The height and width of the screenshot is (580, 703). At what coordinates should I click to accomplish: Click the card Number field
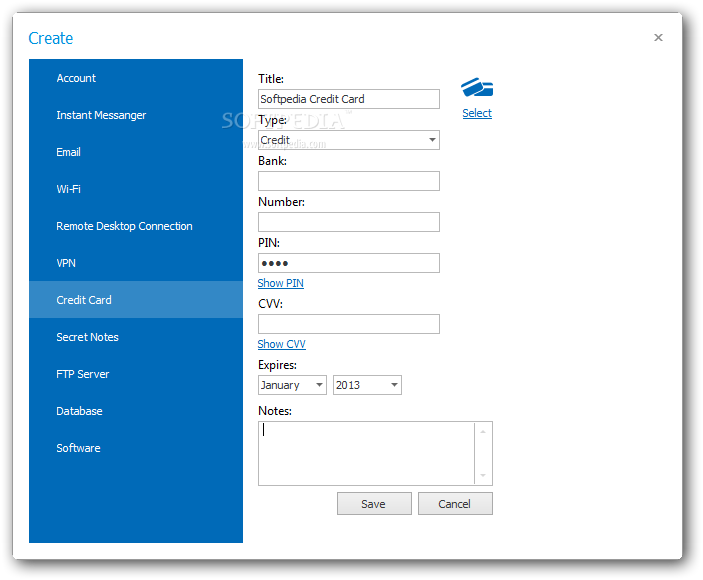pyautogui.click(x=349, y=222)
